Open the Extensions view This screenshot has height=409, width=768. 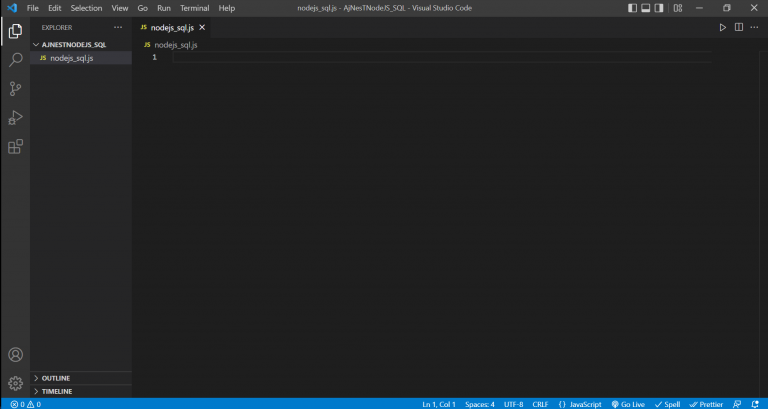coord(15,147)
